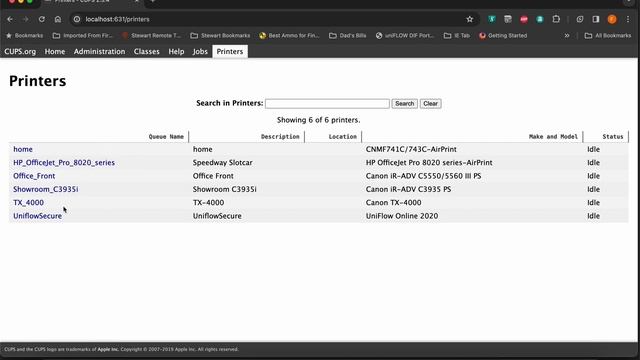Switch to the Classes tab
640x360 pixels.
pyautogui.click(x=147, y=51)
